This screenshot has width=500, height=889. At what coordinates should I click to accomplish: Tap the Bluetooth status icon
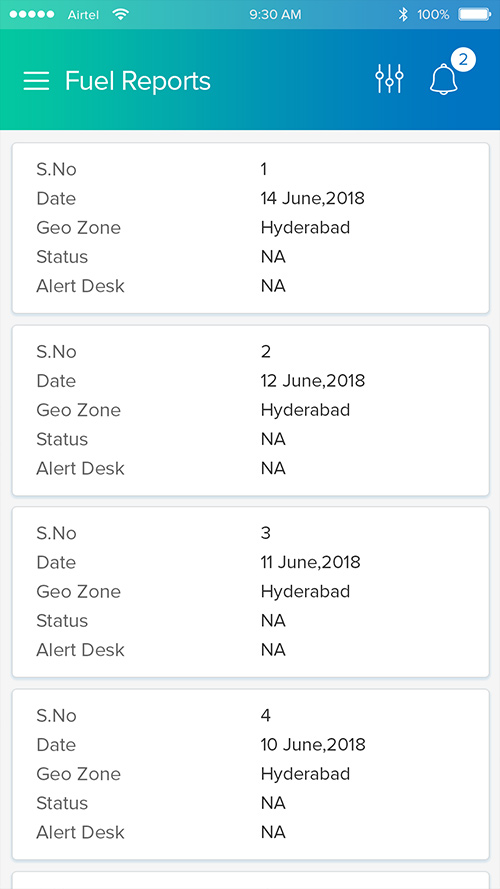pos(403,15)
